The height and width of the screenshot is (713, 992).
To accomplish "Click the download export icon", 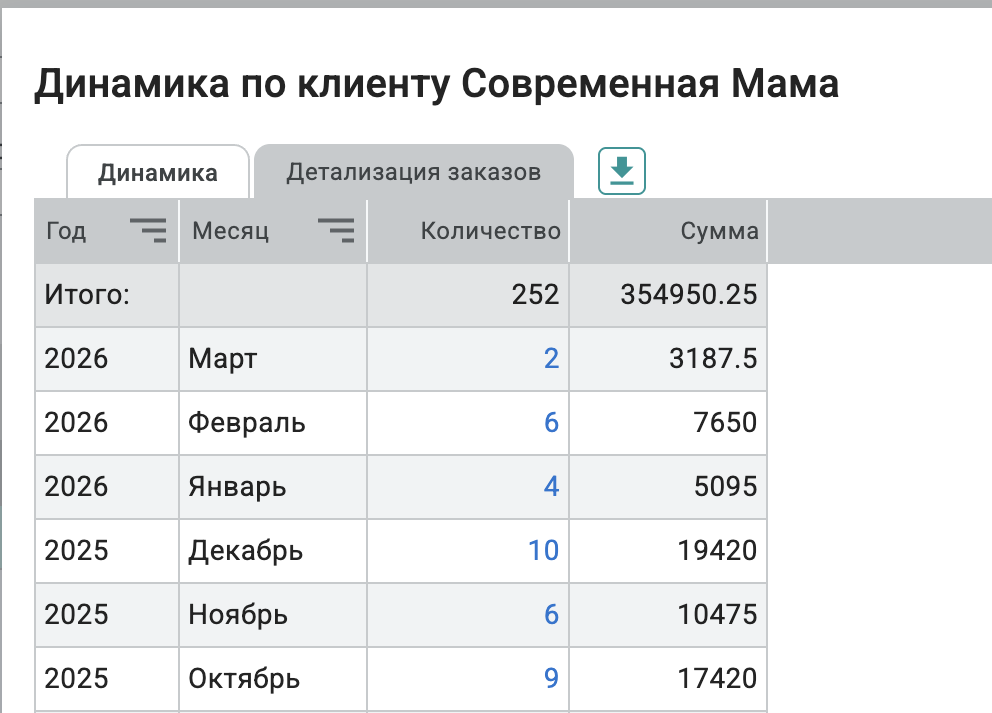I will click(x=622, y=171).
